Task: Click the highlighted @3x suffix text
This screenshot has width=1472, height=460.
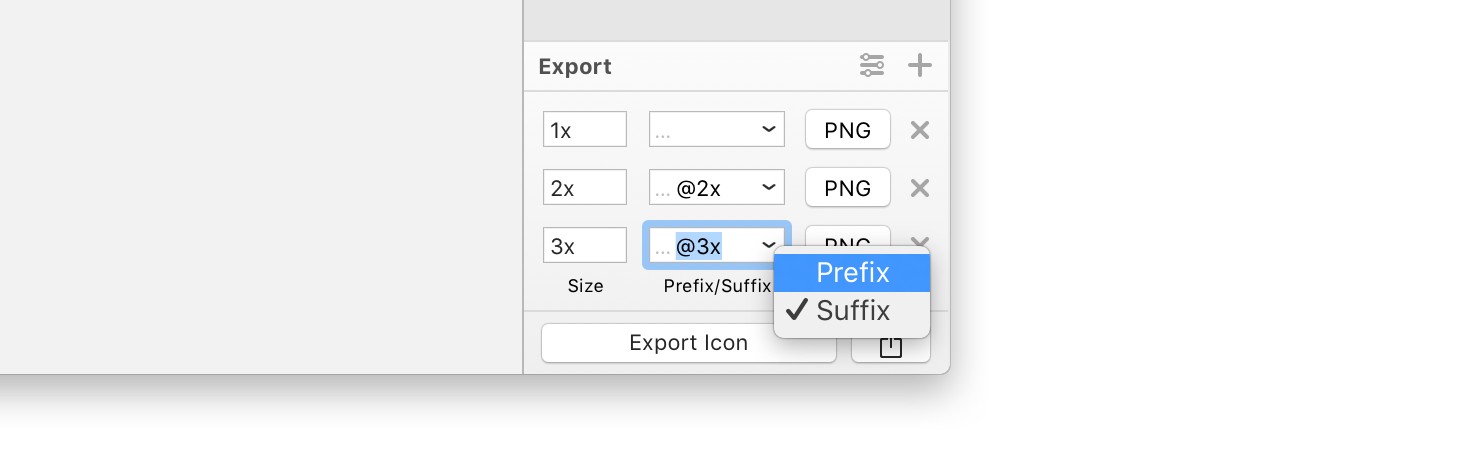Action: tap(699, 245)
